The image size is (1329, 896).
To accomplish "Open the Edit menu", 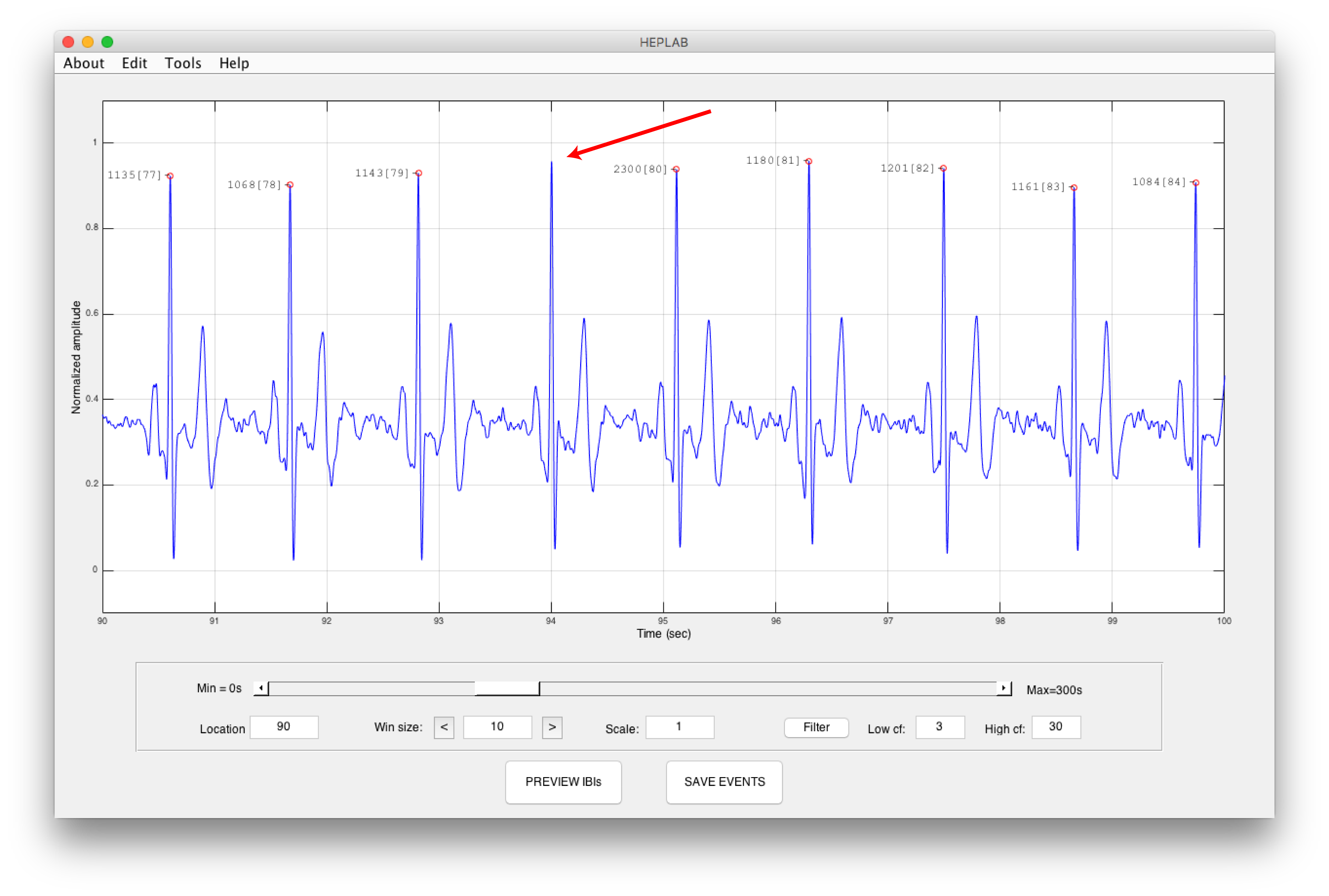I will click(134, 63).
